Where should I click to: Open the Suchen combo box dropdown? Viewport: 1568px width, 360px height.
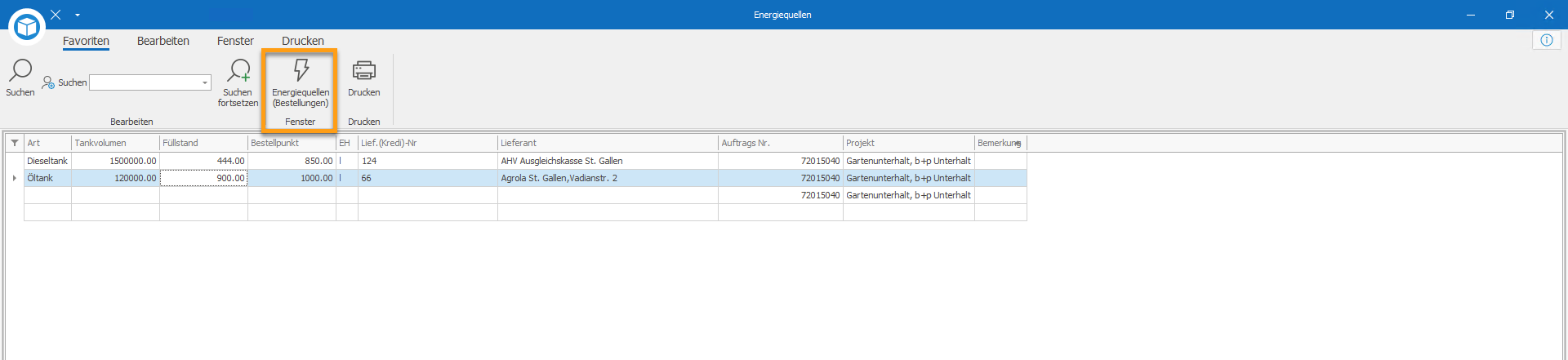pyautogui.click(x=205, y=82)
